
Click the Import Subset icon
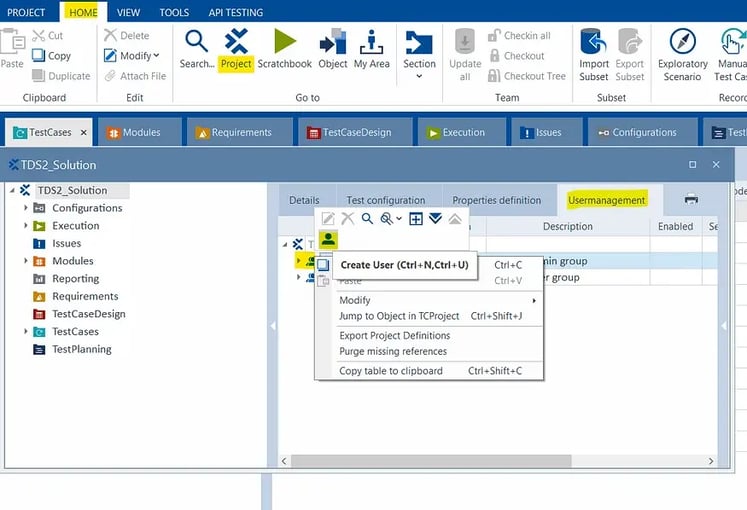coord(594,51)
